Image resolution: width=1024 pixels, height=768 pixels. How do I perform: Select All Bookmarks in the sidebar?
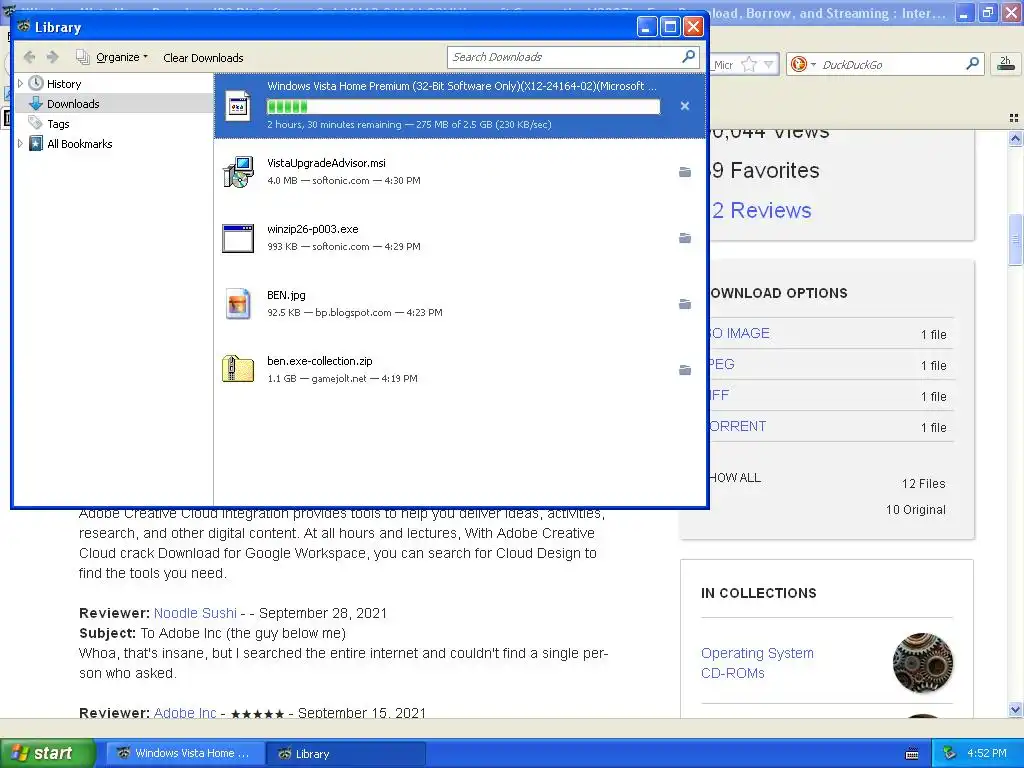click(80, 144)
